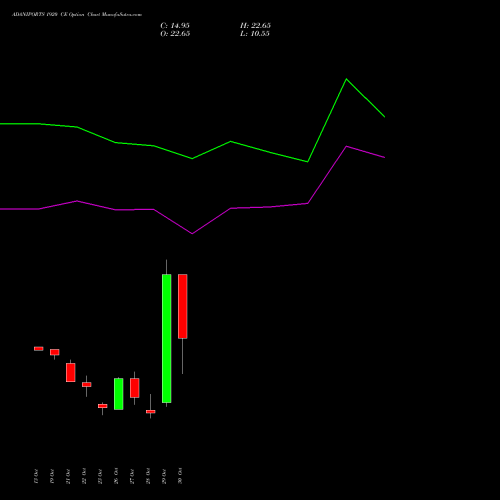The image size is (500, 500).
Task: Click the '27 Oct' date label
Action: (x=132, y=476)
